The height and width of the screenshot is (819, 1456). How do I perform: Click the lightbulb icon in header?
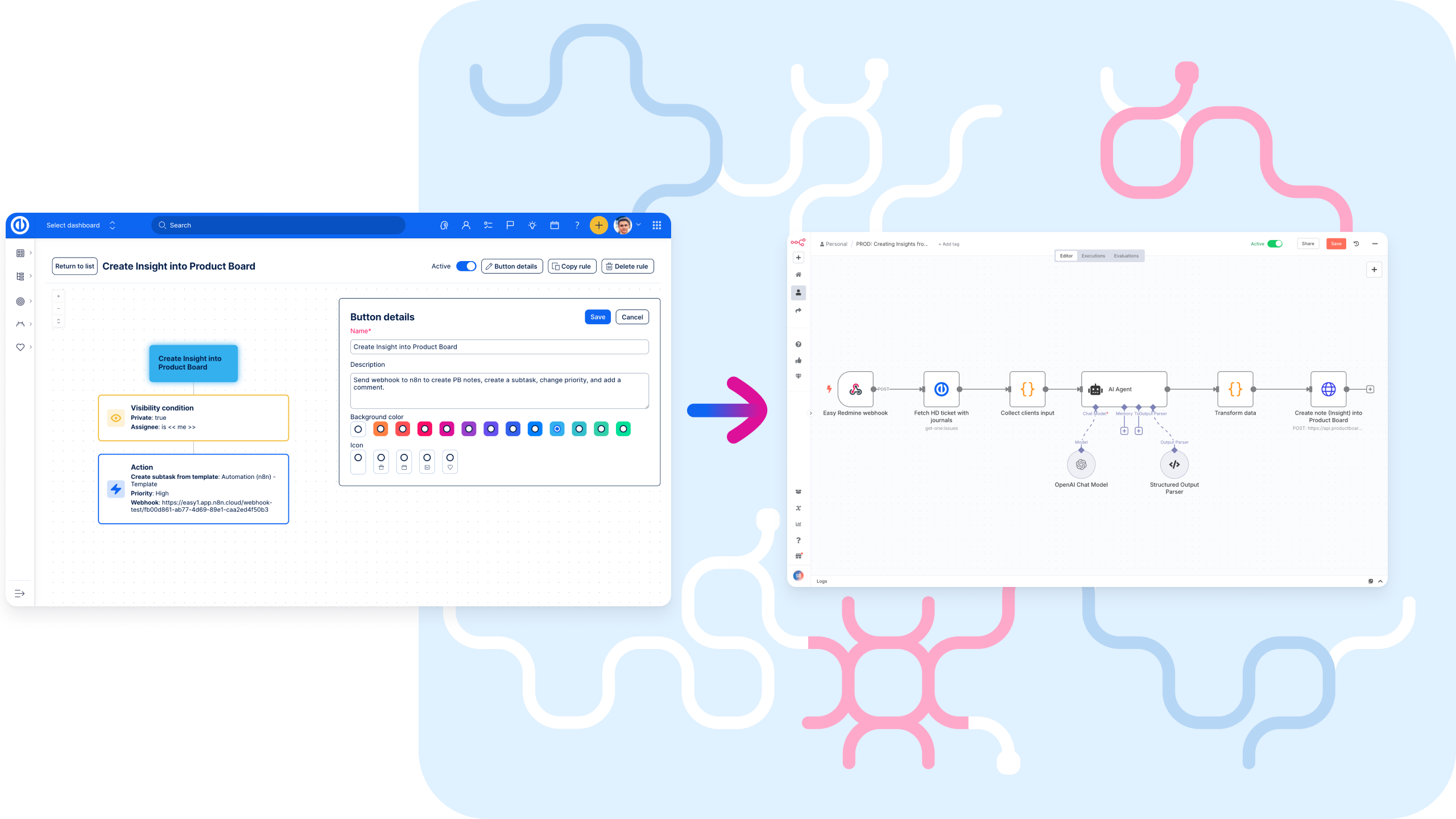pos(532,225)
